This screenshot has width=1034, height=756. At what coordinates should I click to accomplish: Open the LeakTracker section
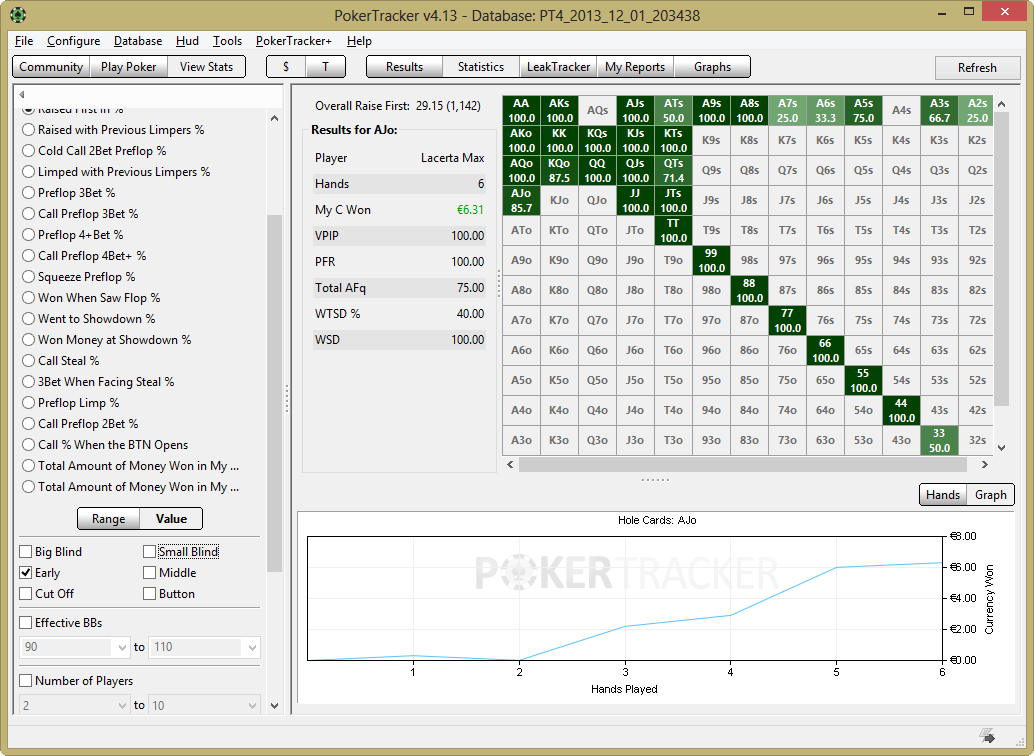click(x=559, y=67)
